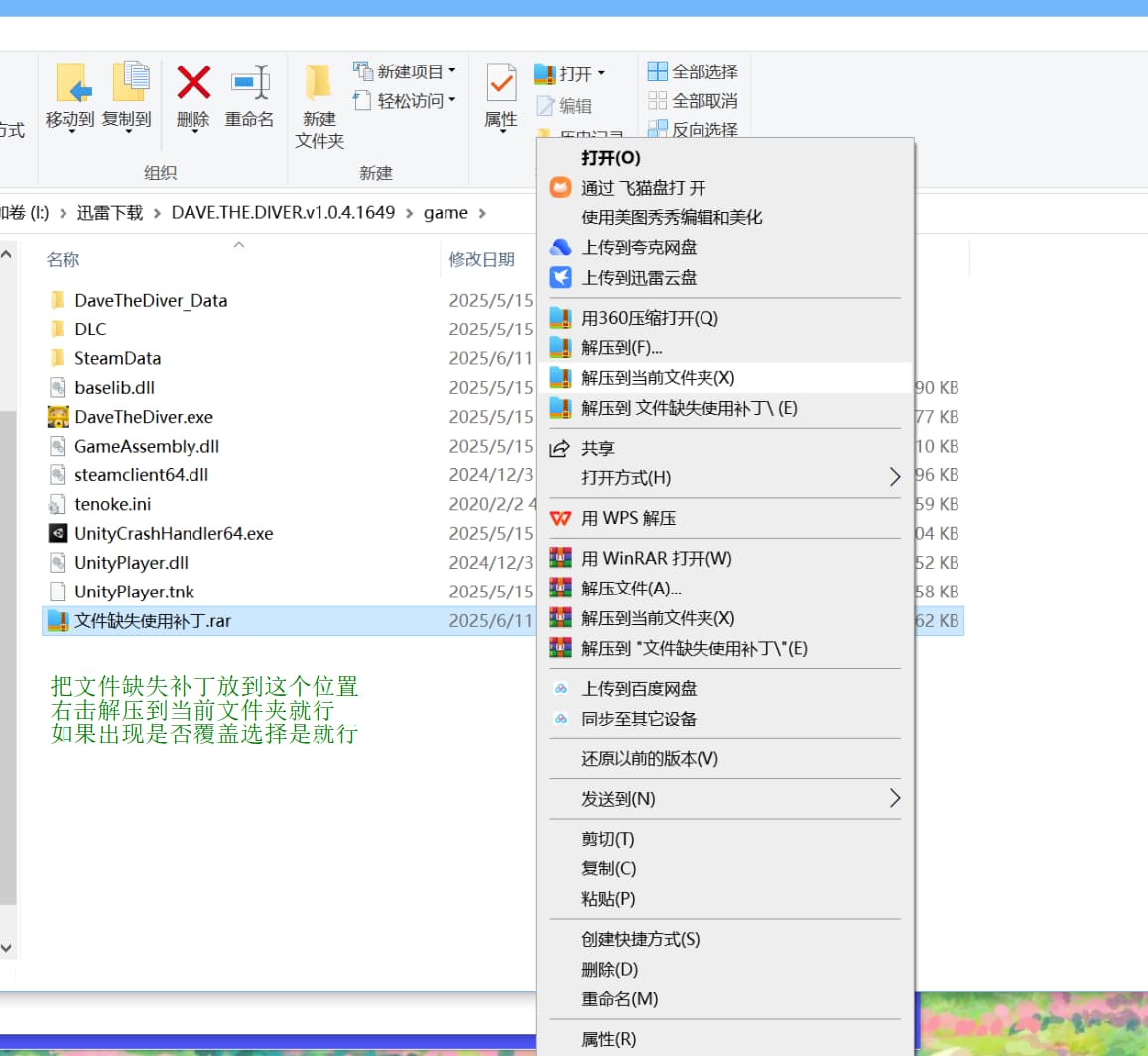
Task: Click the 夸克网盘 cloud icon in menu
Action: pyautogui.click(x=560, y=247)
